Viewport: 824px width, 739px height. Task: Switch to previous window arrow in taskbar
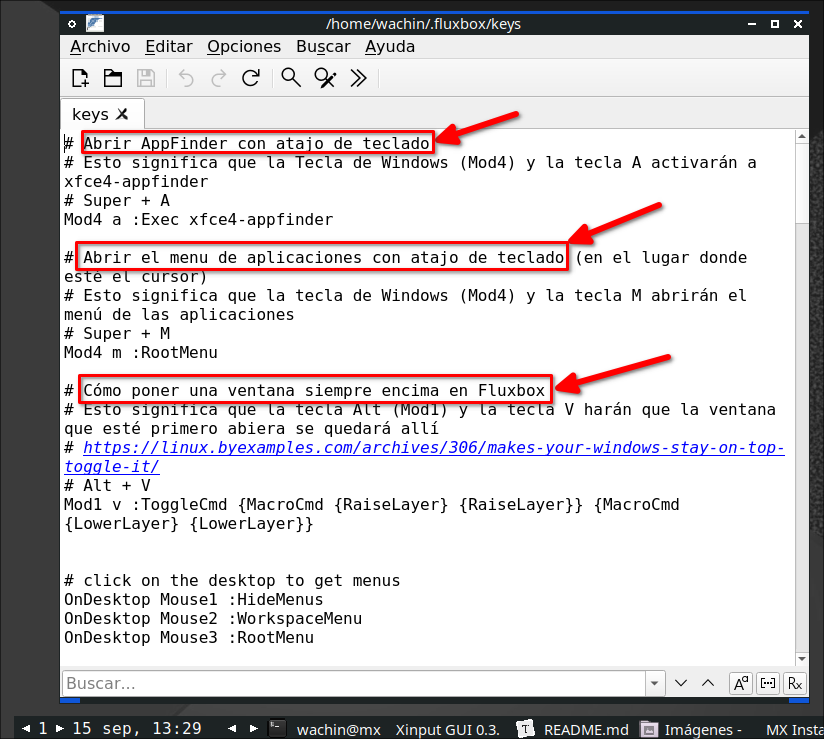click(232, 728)
